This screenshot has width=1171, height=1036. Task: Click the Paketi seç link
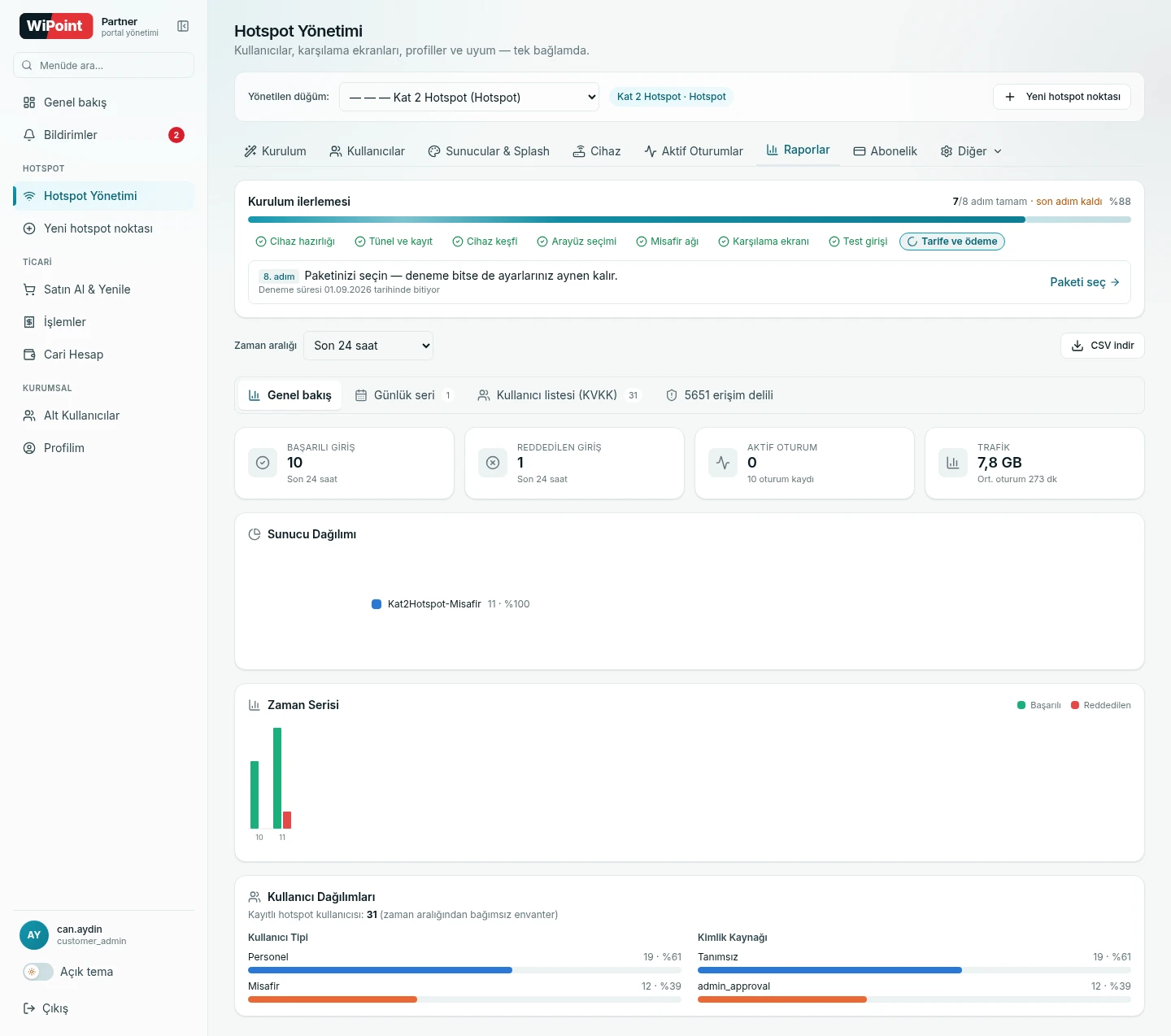[1085, 282]
